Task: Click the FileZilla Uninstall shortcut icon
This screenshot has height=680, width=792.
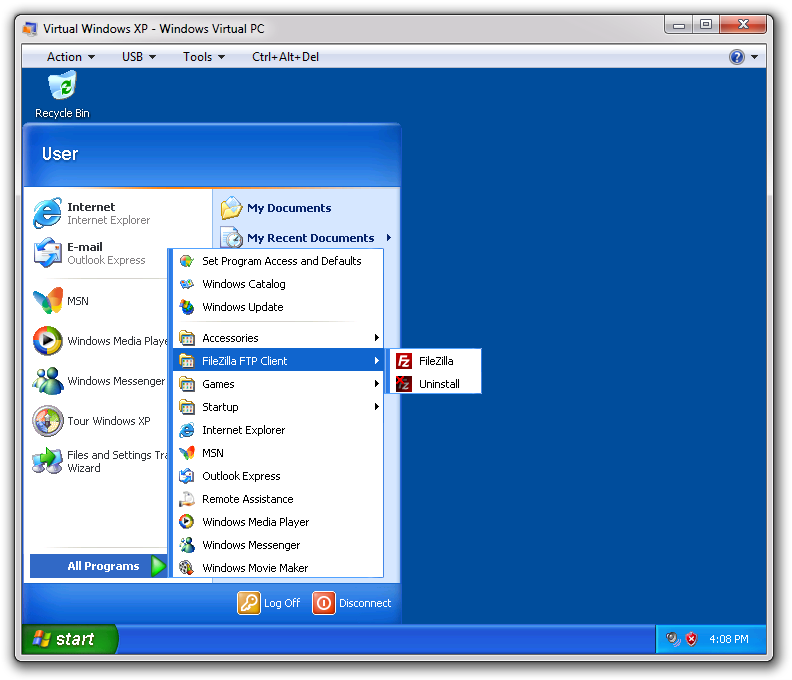Action: coord(404,384)
